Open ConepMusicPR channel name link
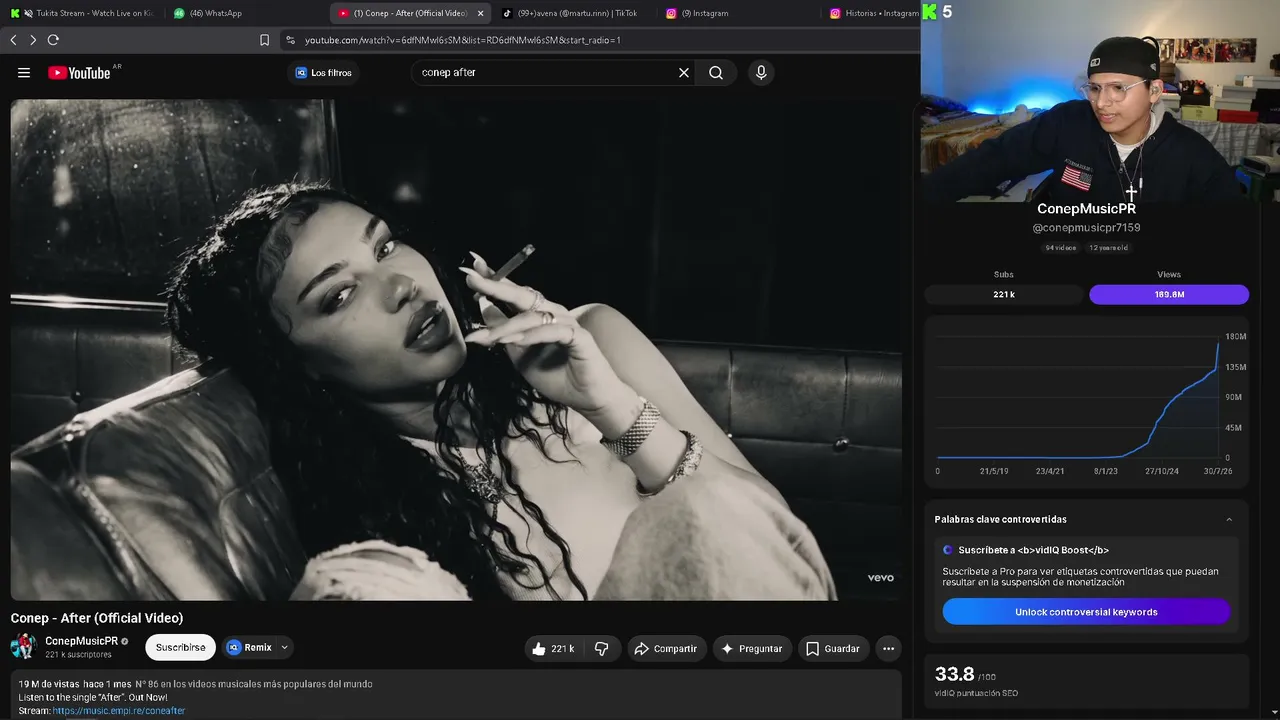The height and width of the screenshot is (720, 1280). point(81,641)
